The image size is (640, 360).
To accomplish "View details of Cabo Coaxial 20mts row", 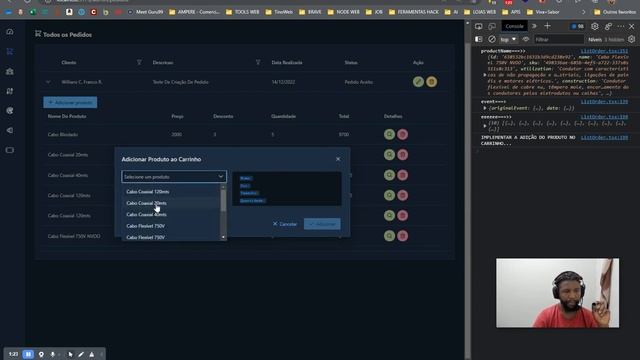I will tap(389, 155).
